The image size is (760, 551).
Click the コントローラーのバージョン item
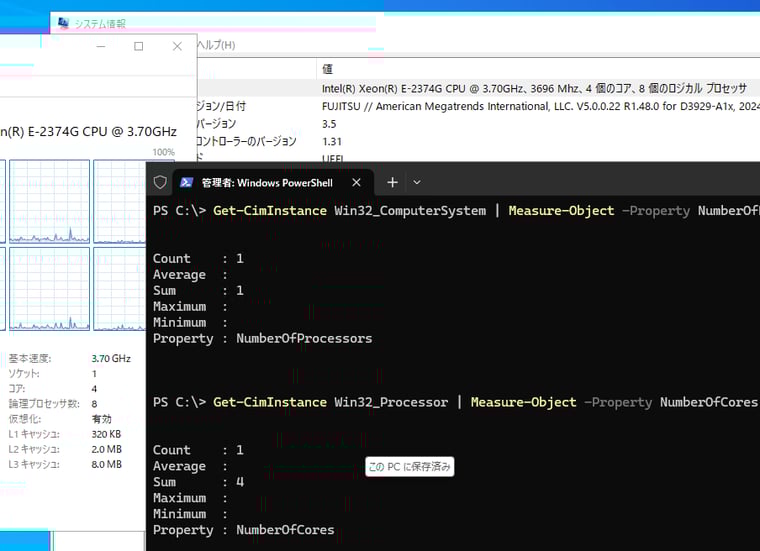coord(246,142)
